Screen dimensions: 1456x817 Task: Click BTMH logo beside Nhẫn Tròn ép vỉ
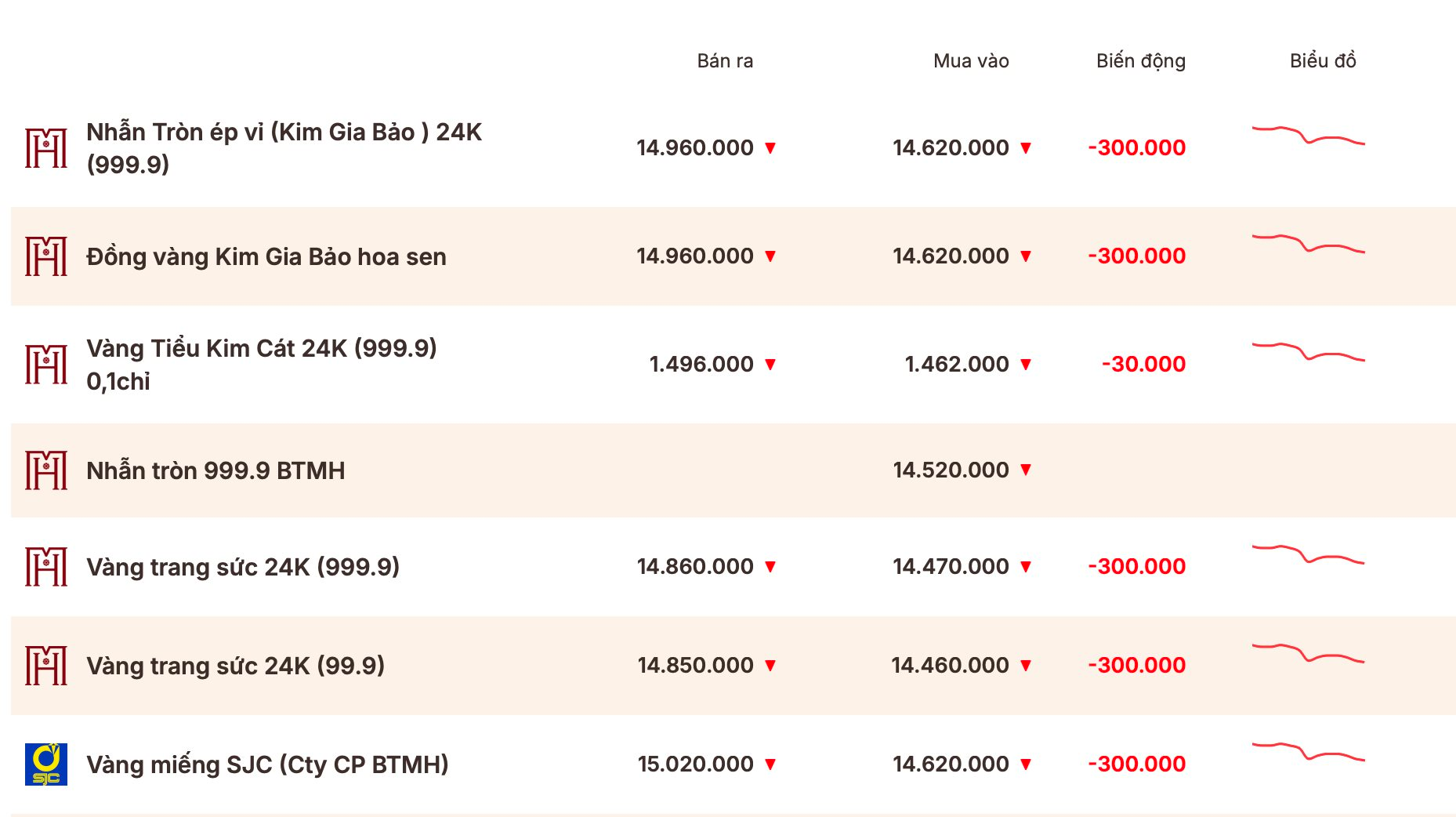(46, 147)
